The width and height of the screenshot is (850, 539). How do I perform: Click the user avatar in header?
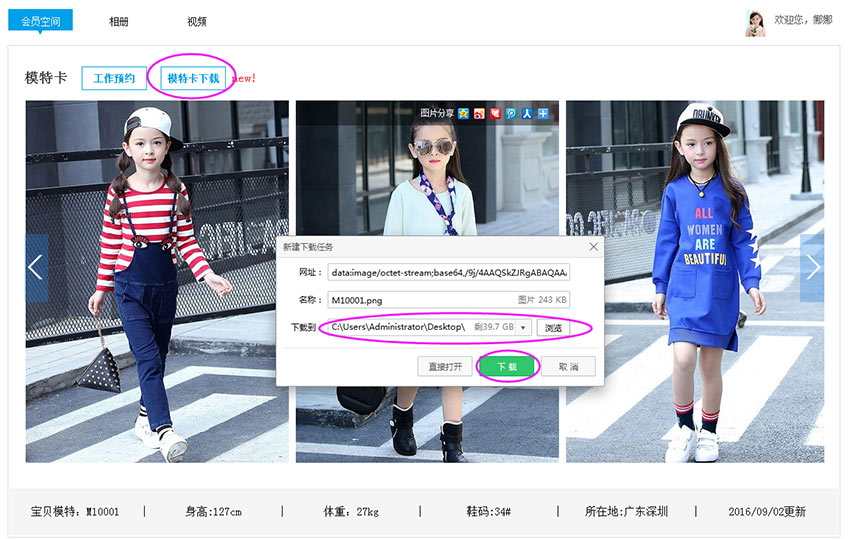(x=755, y=21)
